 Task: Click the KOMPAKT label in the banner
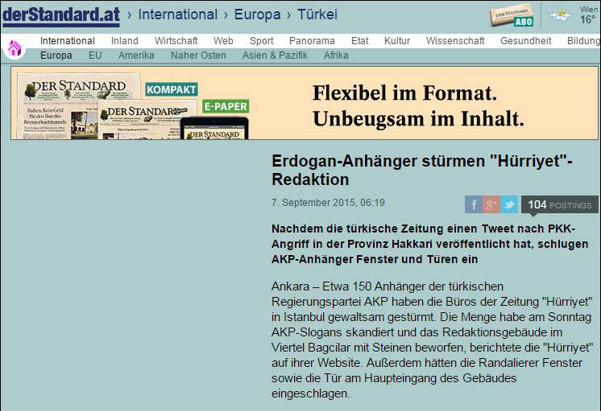[x=171, y=90]
